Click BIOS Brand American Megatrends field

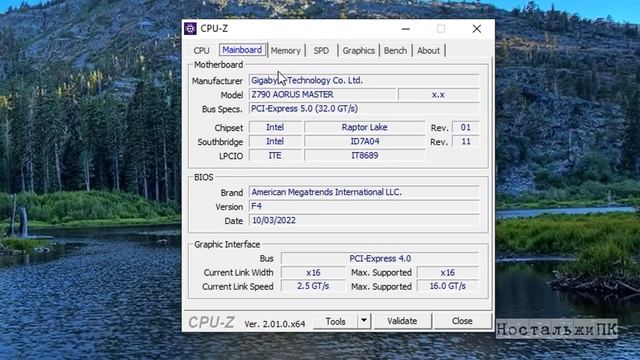click(x=364, y=192)
